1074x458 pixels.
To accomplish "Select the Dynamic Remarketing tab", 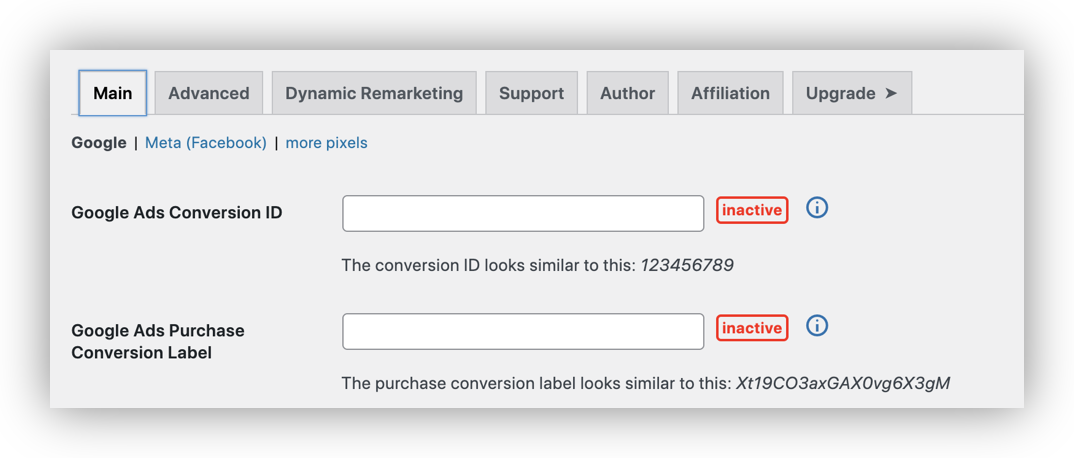I will pyautogui.click(x=374, y=93).
